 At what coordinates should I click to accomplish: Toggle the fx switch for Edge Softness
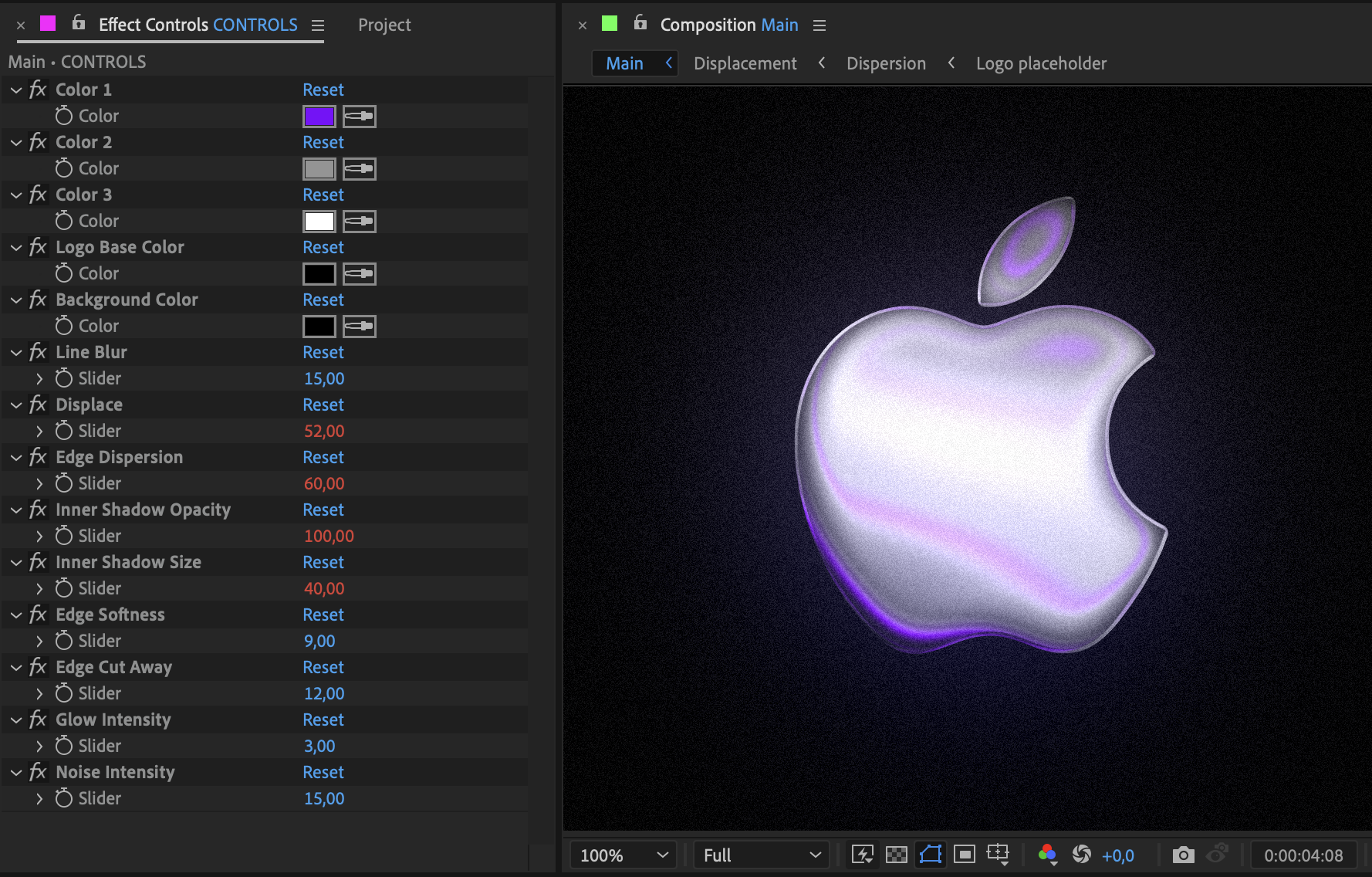tap(38, 615)
